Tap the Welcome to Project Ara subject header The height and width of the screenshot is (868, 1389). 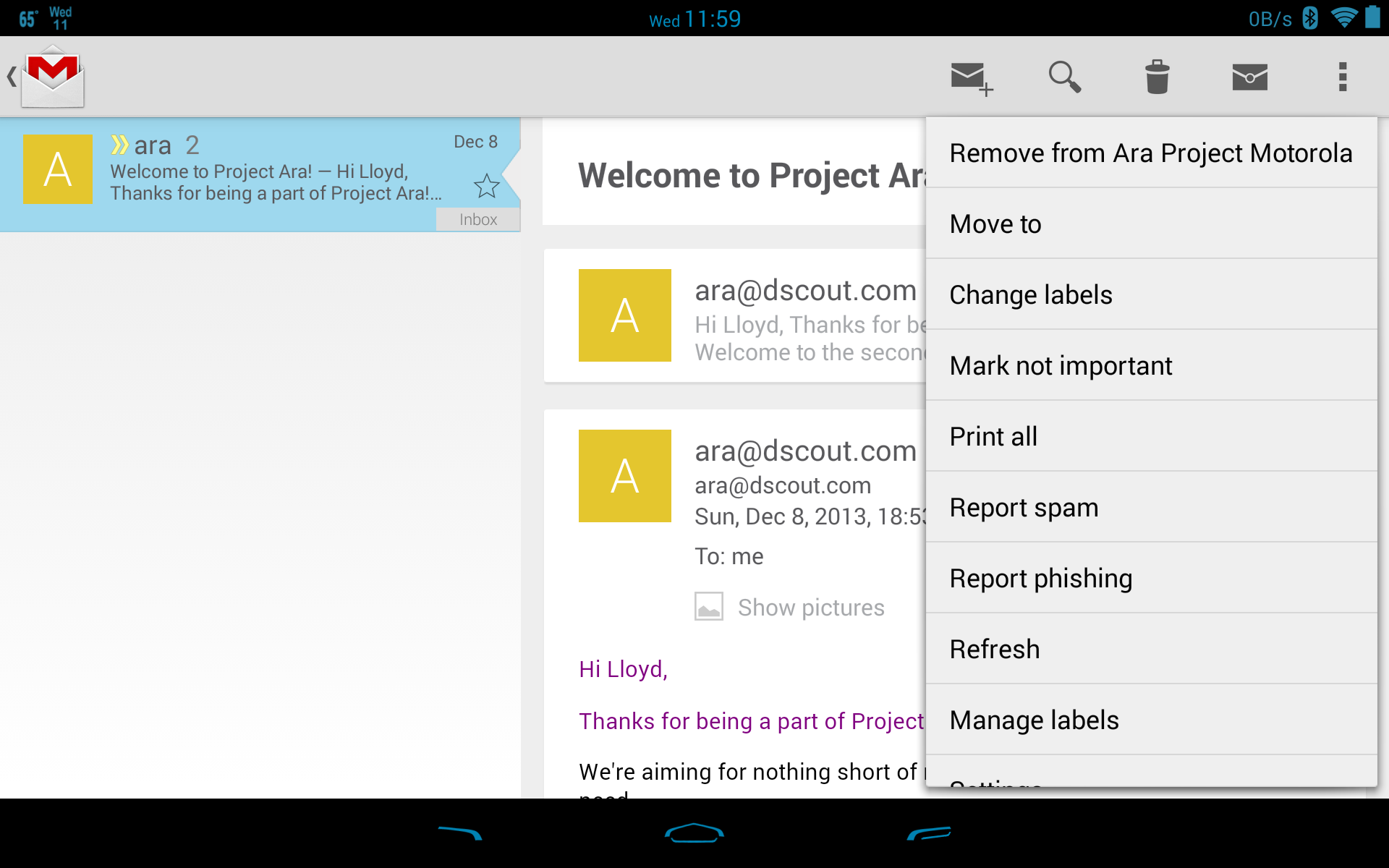coord(752,176)
